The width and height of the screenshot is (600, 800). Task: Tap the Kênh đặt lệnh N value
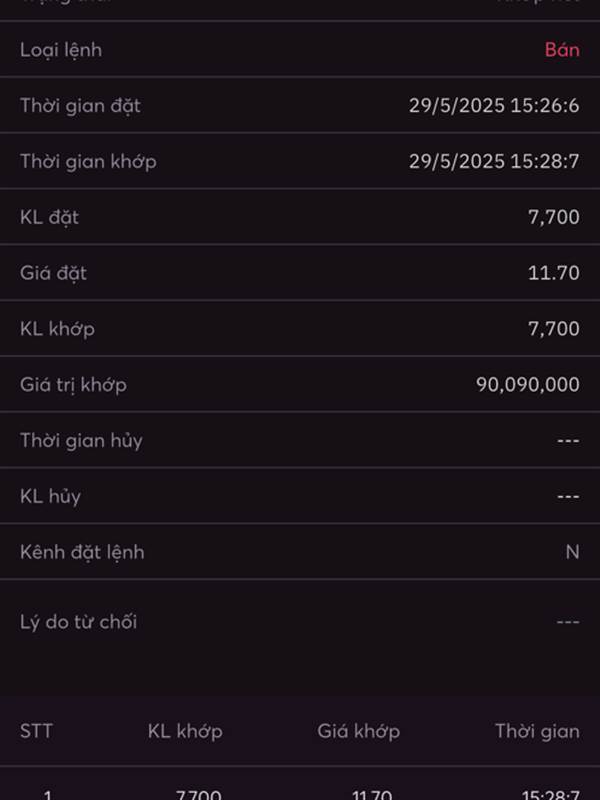[572, 552]
